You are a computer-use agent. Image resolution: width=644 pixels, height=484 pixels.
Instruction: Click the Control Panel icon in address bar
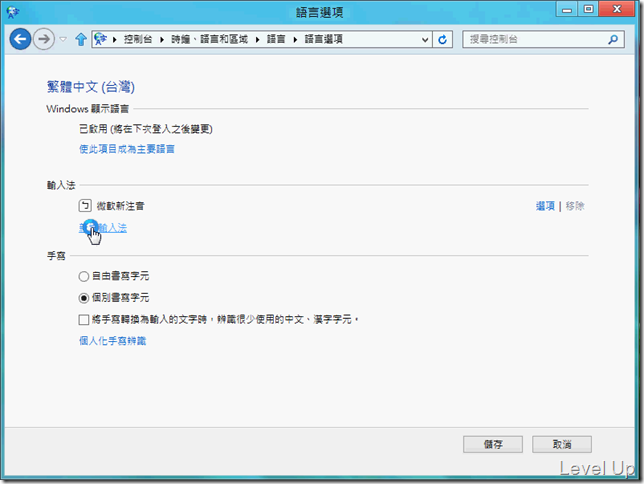point(100,39)
